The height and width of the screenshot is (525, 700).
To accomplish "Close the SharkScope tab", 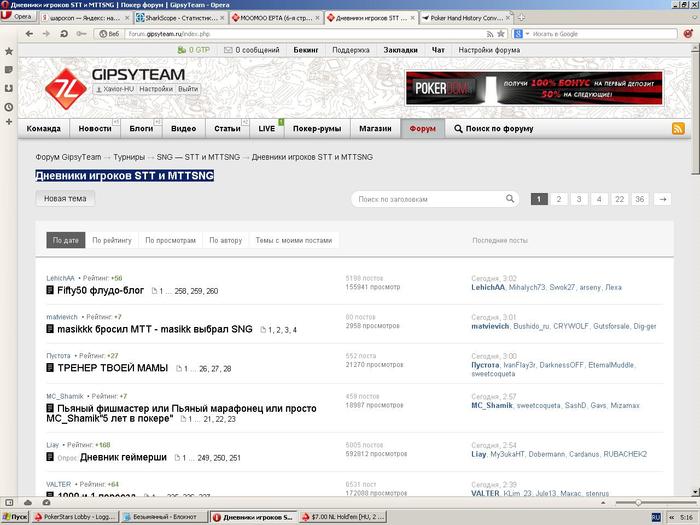I will tap(222, 18).
